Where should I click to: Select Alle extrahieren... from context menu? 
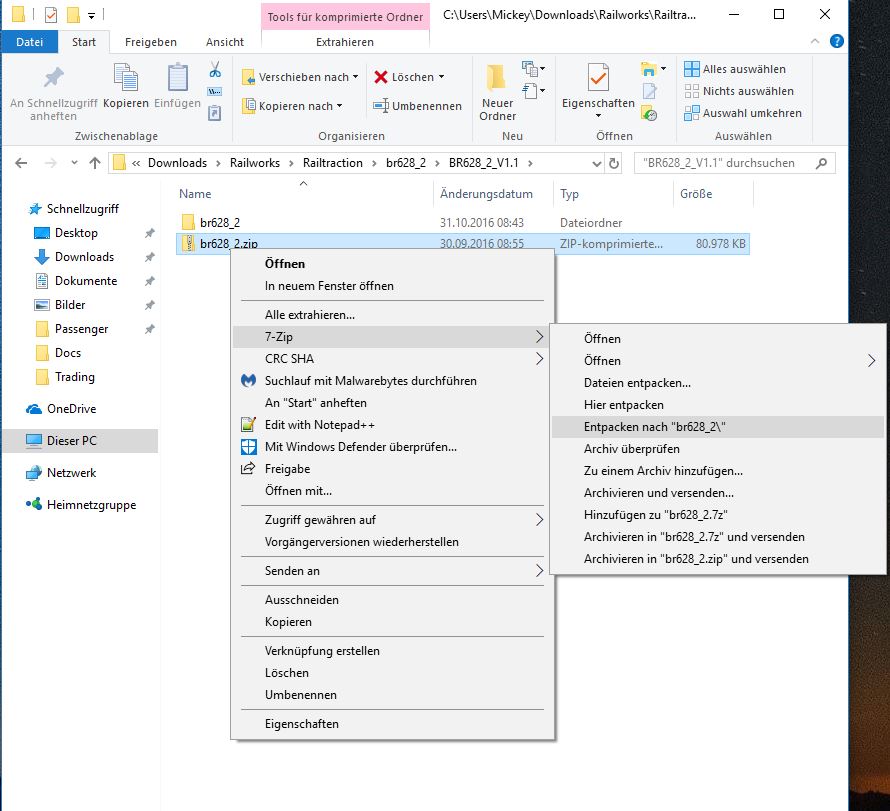point(310,315)
